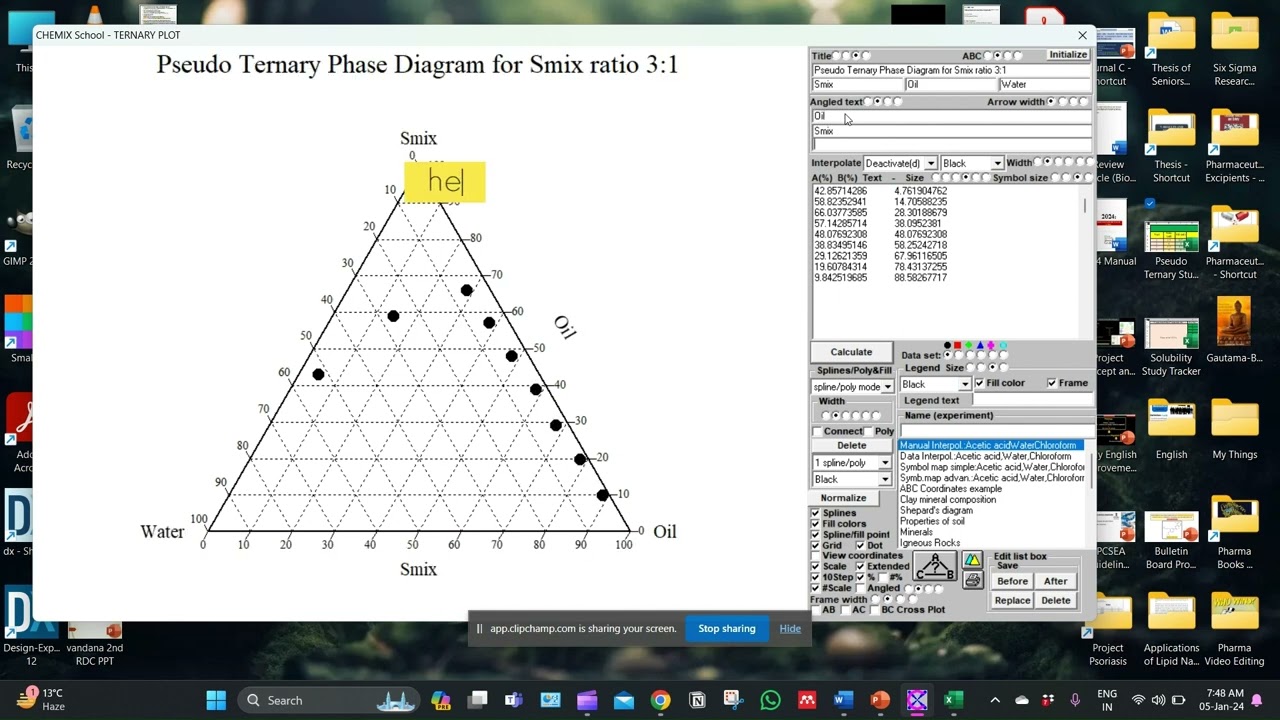Toggle the Fill colors checkbox
The height and width of the screenshot is (720, 1280).
click(x=815, y=524)
